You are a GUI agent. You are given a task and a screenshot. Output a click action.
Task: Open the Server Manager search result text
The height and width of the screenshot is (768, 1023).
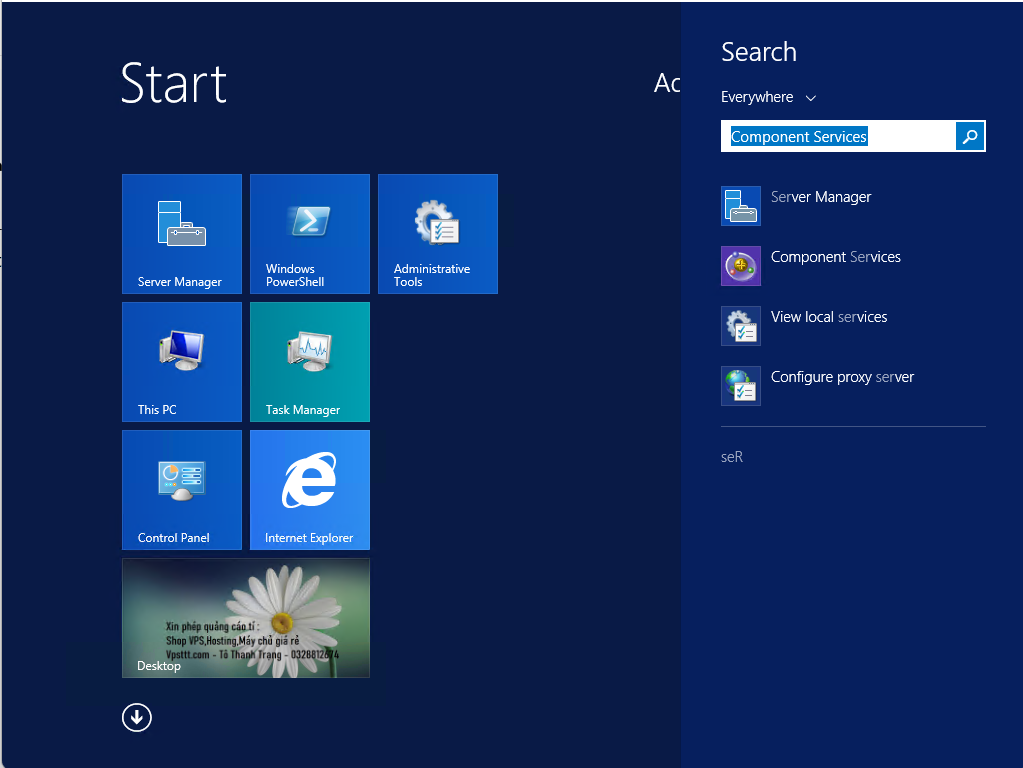pos(821,197)
